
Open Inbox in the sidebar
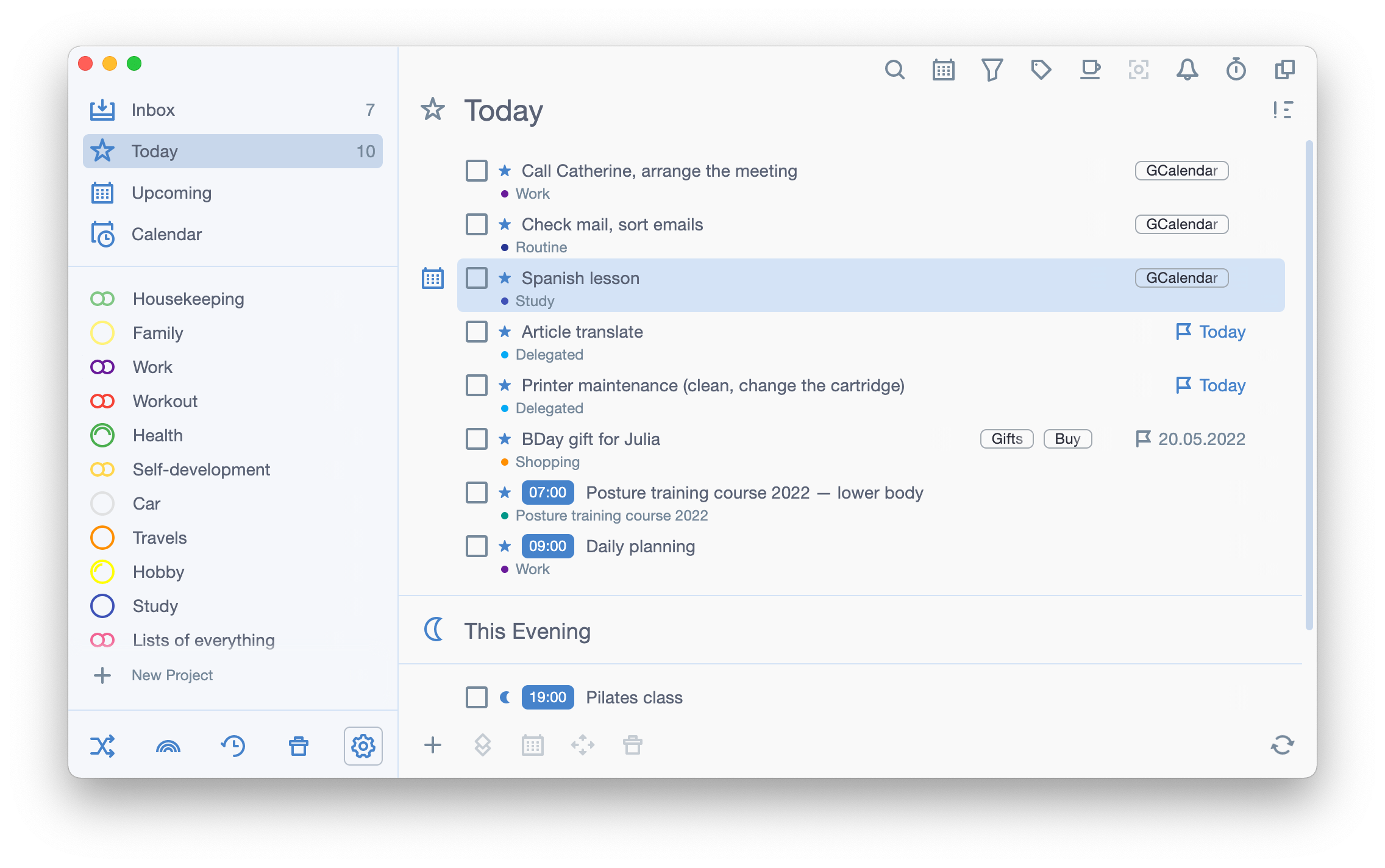[233, 110]
